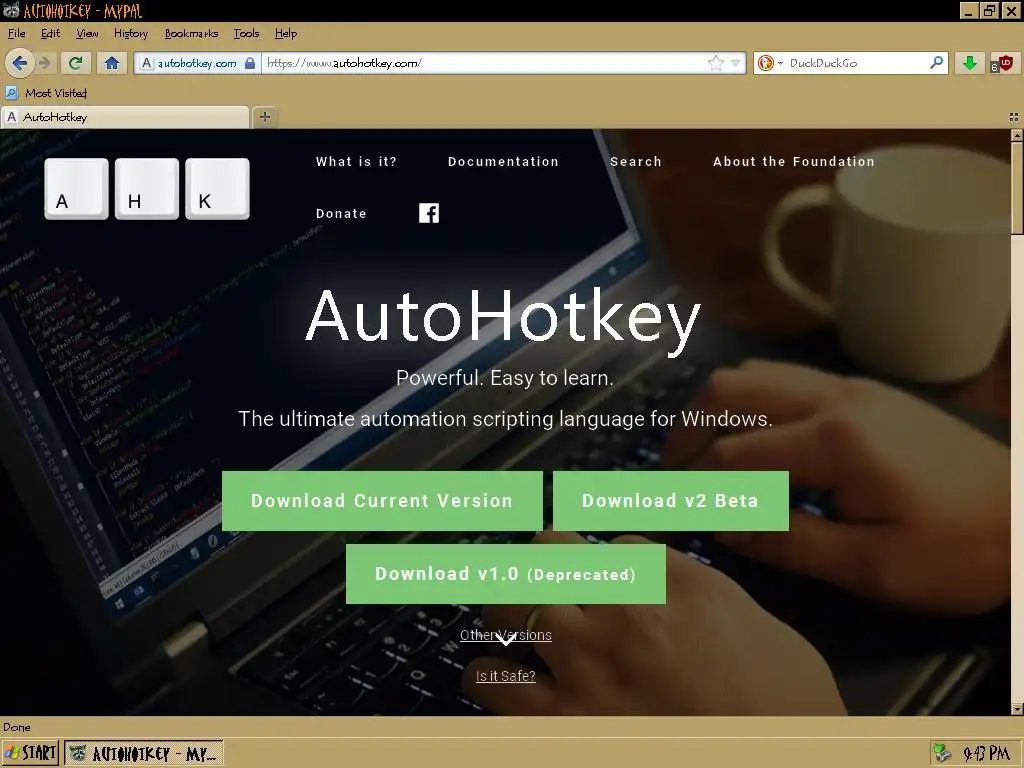The height and width of the screenshot is (768, 1024).
Task: Open the View menu
Action: click(87, 33)
